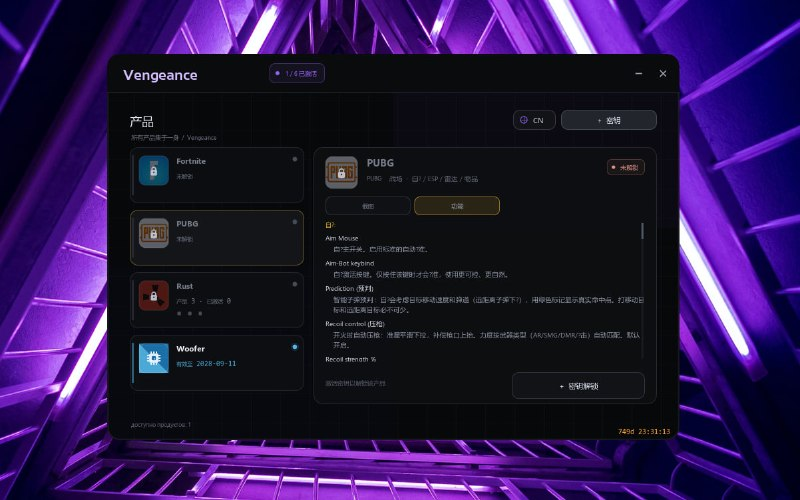Open the Fortnite product card
The width and height of the screenshot is (800, 500).
point(217,175)
